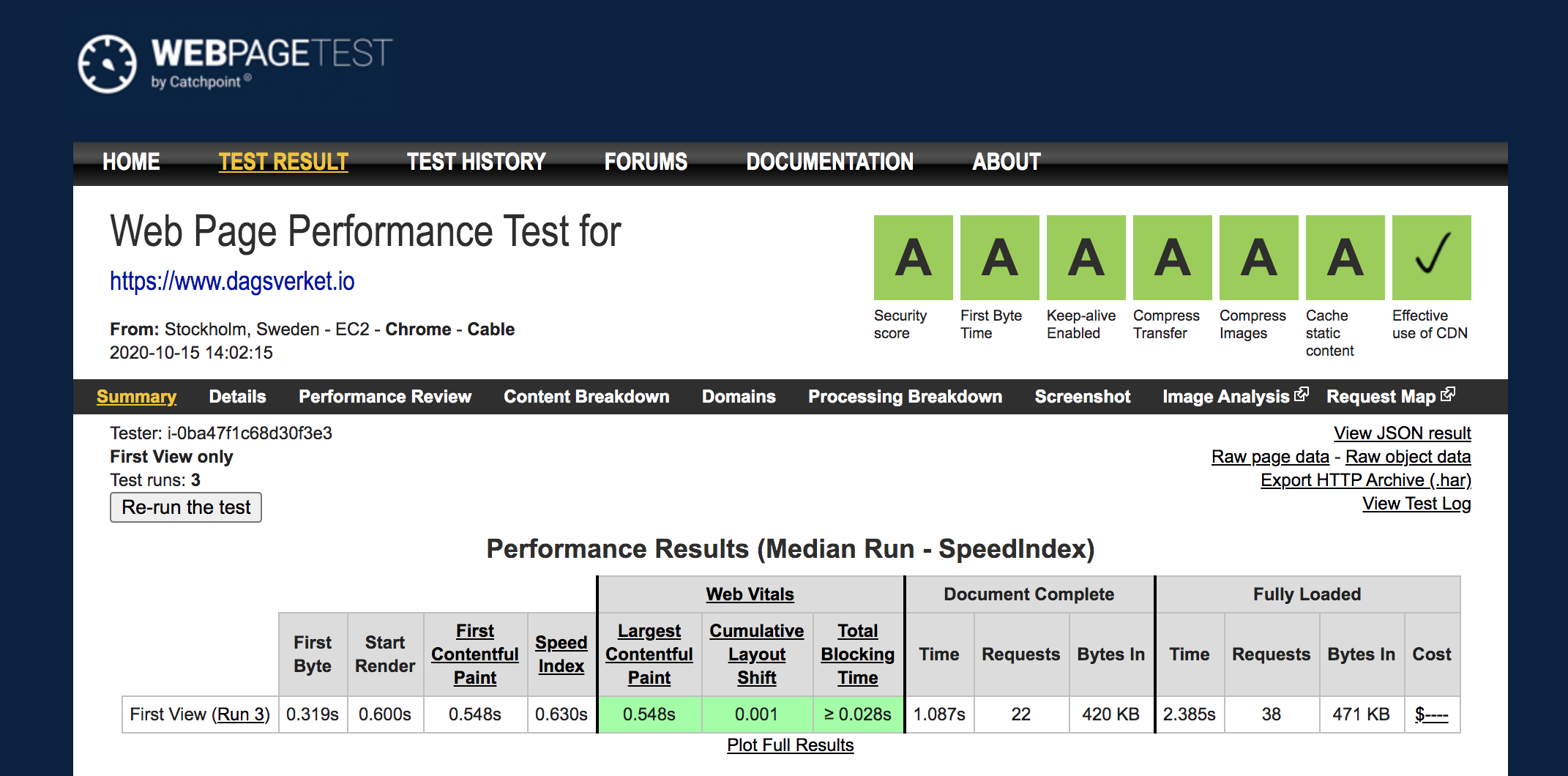Open View Test Log link
The width and height of the screenshot is (1568, 776).
pyautogui.click(x=1416, y=504)
